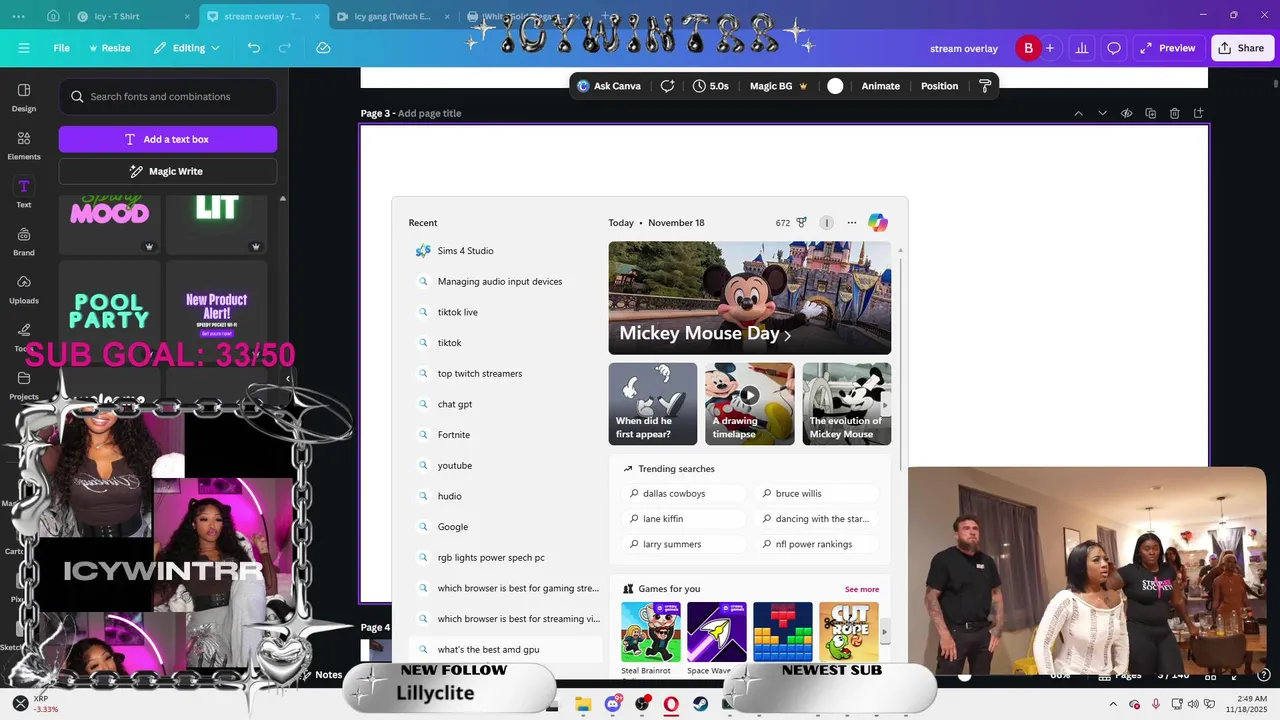Open A drawing timelapse video card
Image resolution: width=1280 pixels, height=720 pixels.
[750, 404]
